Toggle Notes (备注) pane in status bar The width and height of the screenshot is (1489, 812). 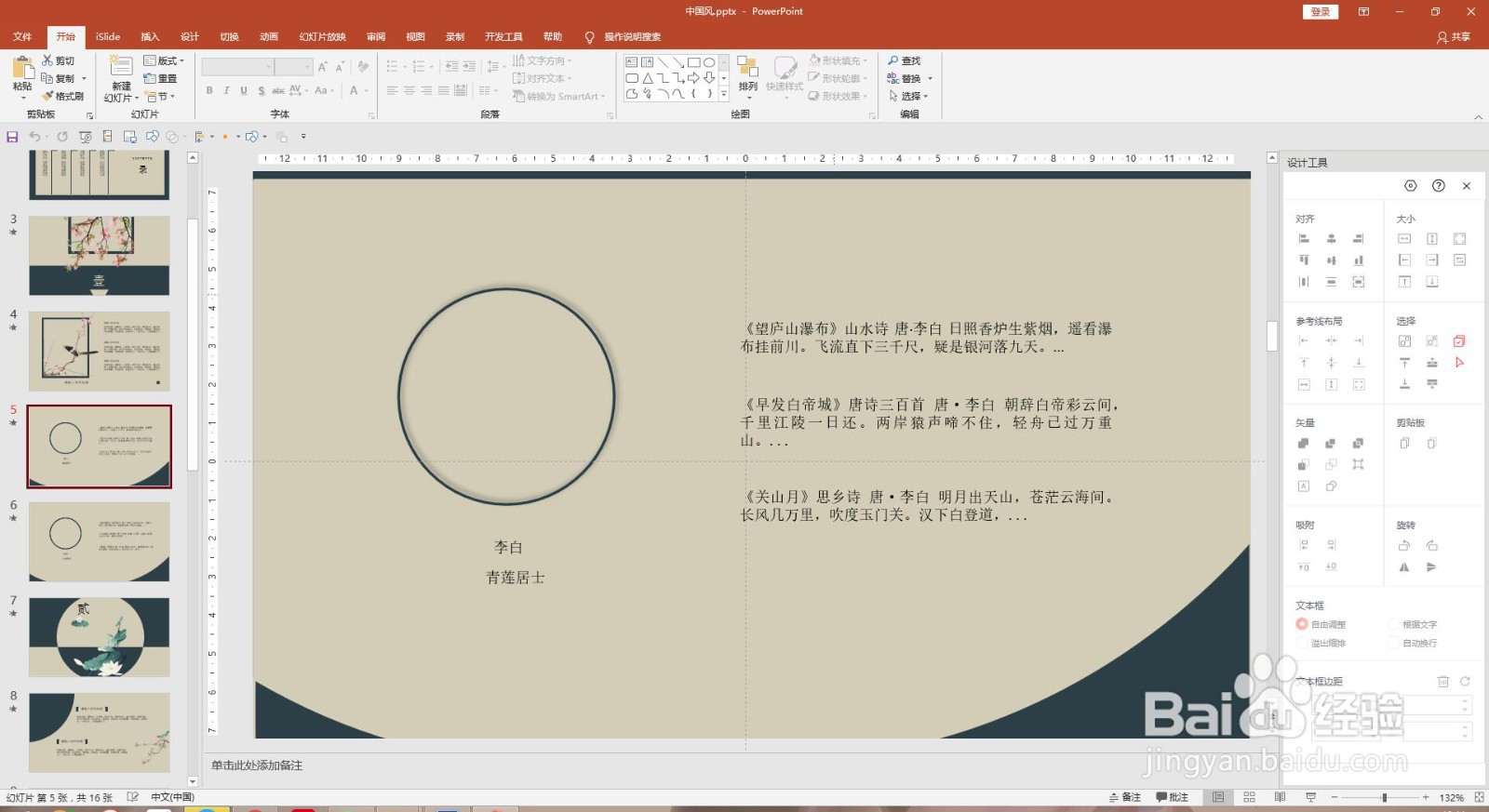[1125, 797]
